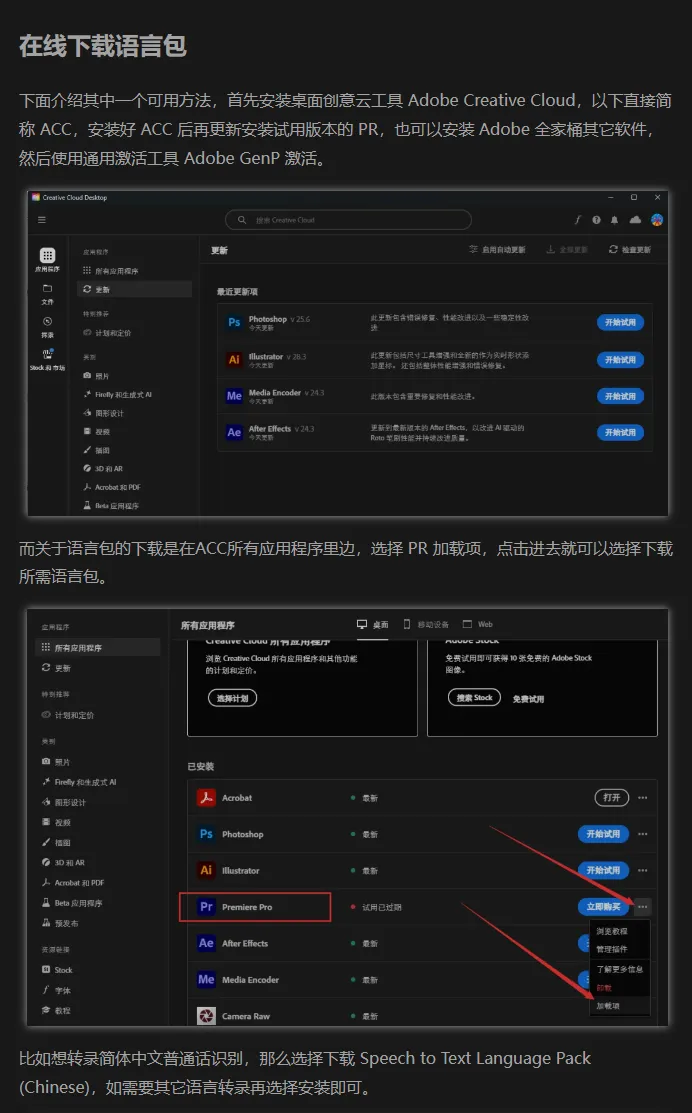Select the 应用程序 grid icon in left rail
692x1113 pixels.
click(x=48, y=256)
